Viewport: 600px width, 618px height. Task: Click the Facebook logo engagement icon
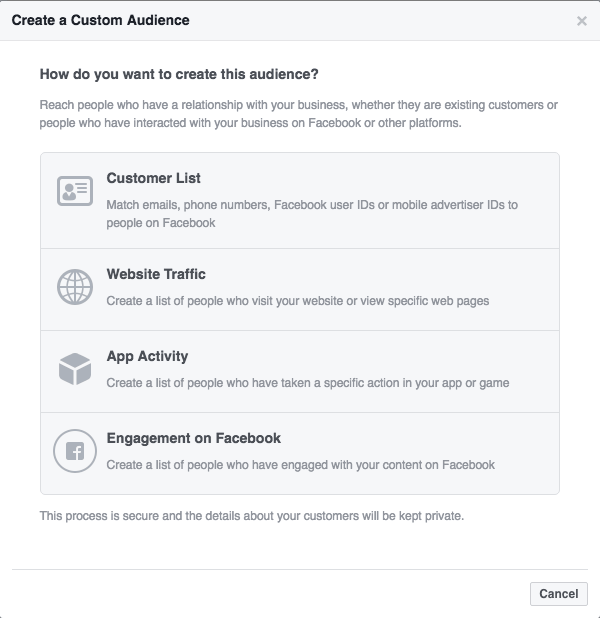(75, 451)
